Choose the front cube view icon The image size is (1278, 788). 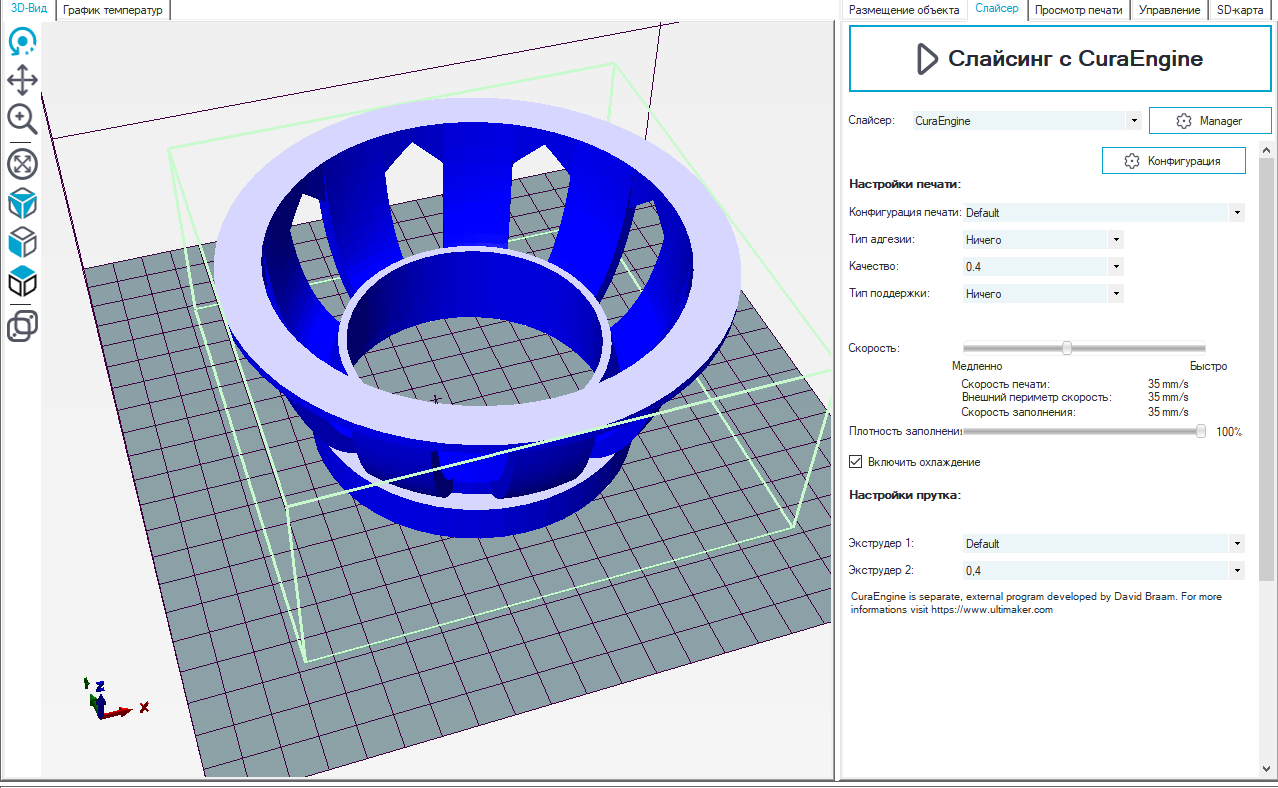(22, 242)
